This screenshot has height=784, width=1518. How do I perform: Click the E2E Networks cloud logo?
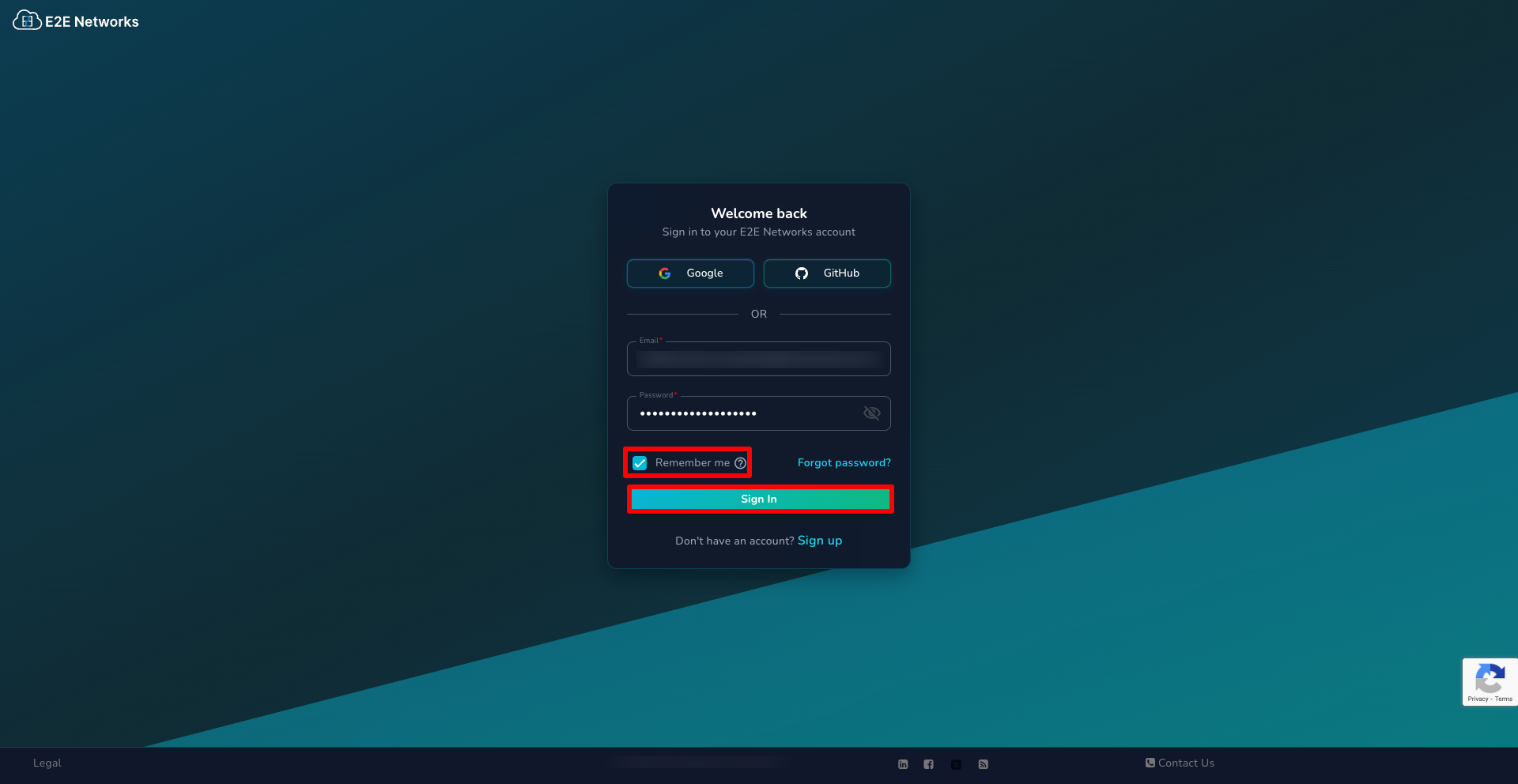27,21
